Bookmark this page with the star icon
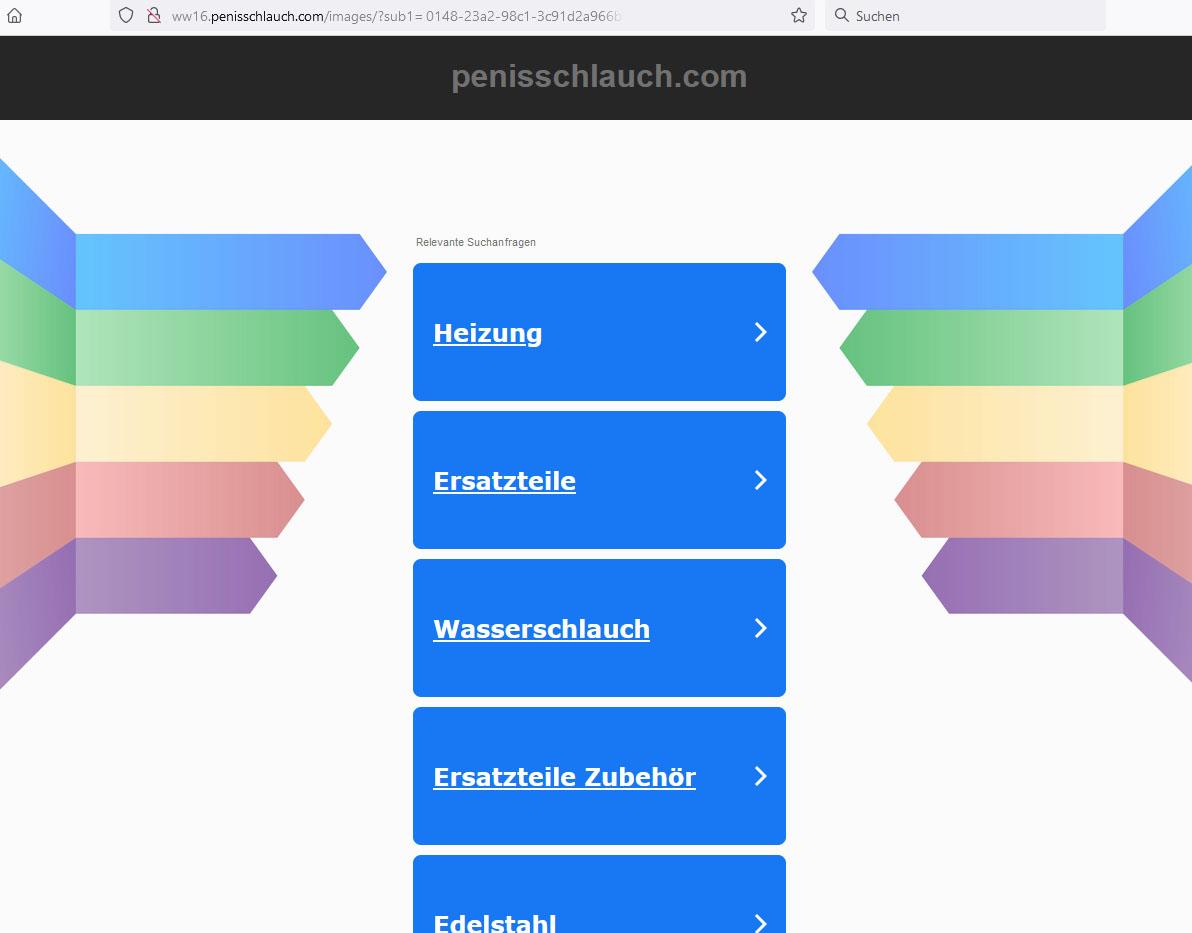Viewport: 1192px width, 933px height. 798,15
